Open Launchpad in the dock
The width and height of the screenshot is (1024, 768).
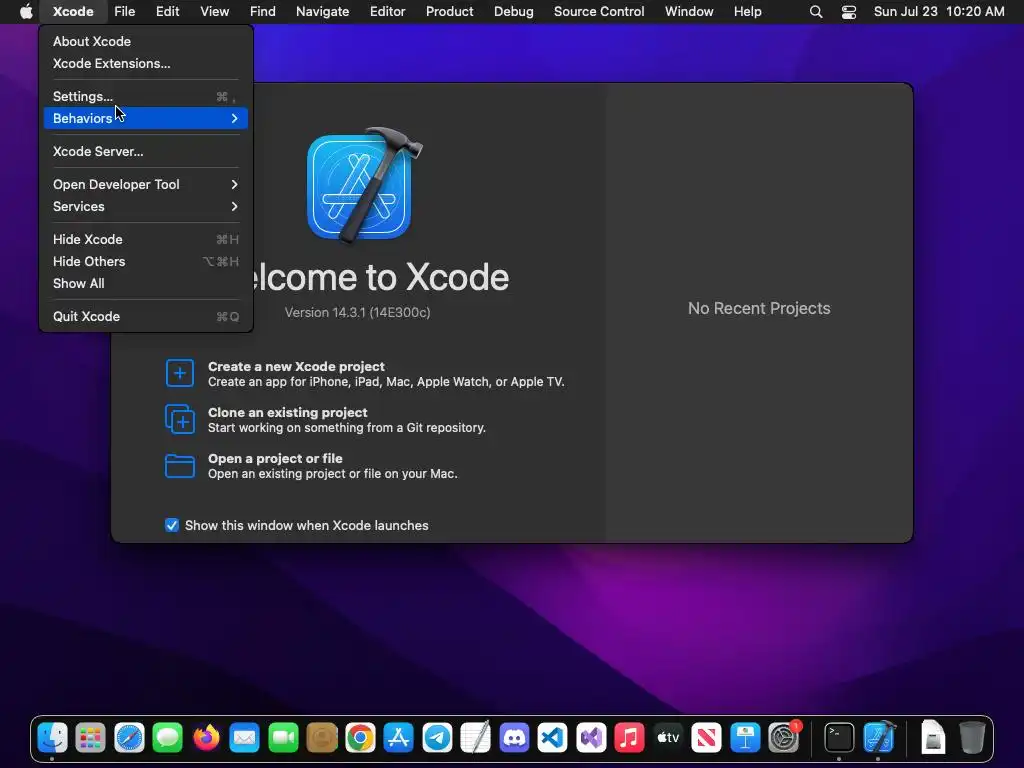[x=91, y=738]
